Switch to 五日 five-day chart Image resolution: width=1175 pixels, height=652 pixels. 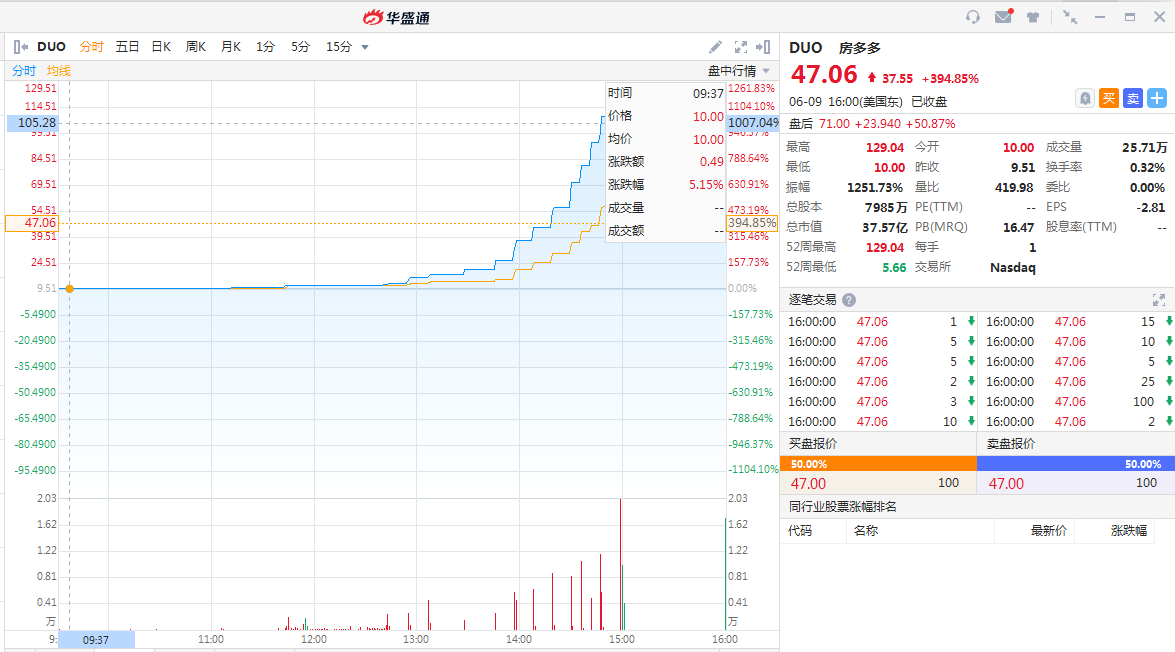tap(127, 46)
